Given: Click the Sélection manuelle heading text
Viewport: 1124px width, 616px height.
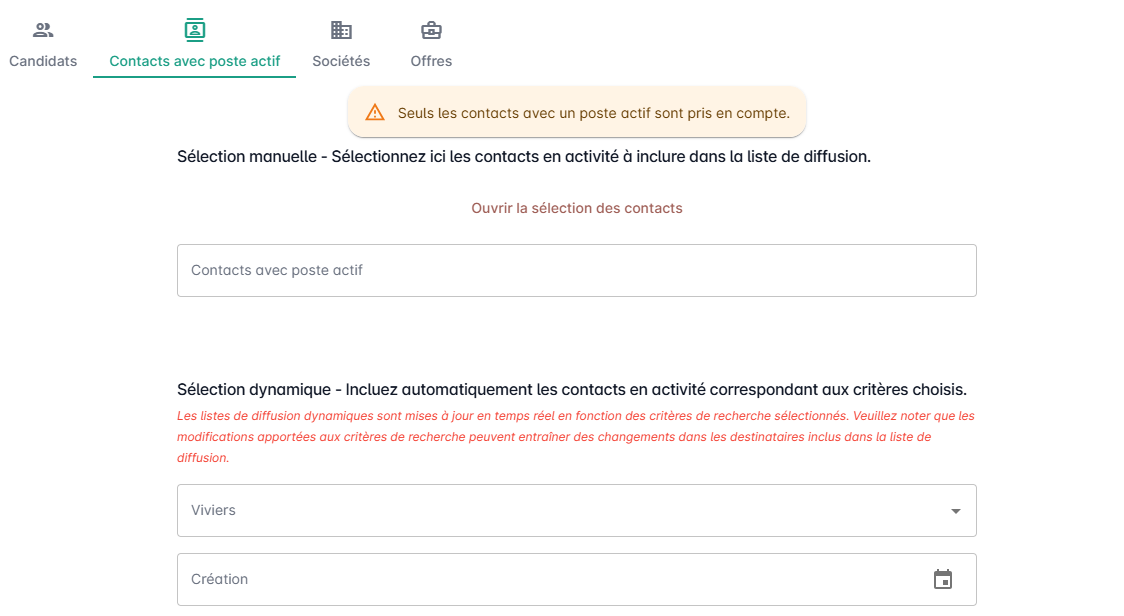Looking at the screenshot, I should tap(523, 157).
